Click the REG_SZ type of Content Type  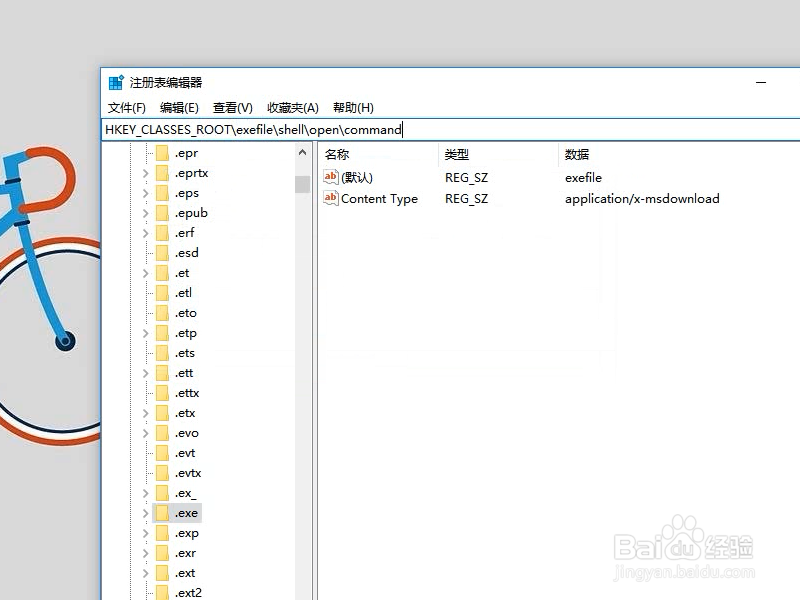point(466,198)
